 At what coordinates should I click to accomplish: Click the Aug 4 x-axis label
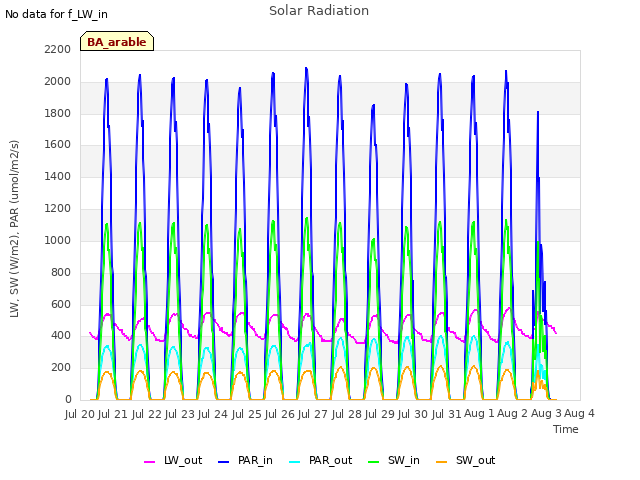580,414
